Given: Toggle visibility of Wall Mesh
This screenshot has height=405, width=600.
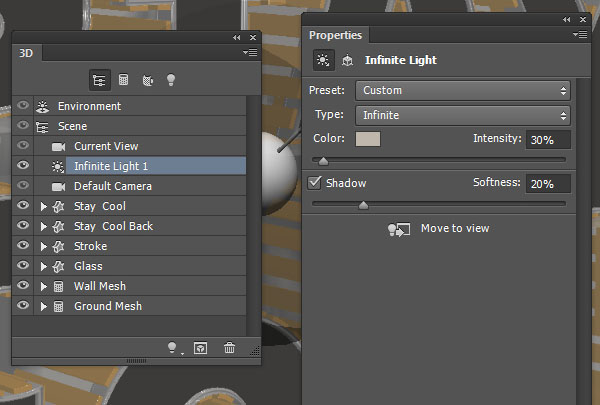Looking at the screenshot, I should 23,286.
